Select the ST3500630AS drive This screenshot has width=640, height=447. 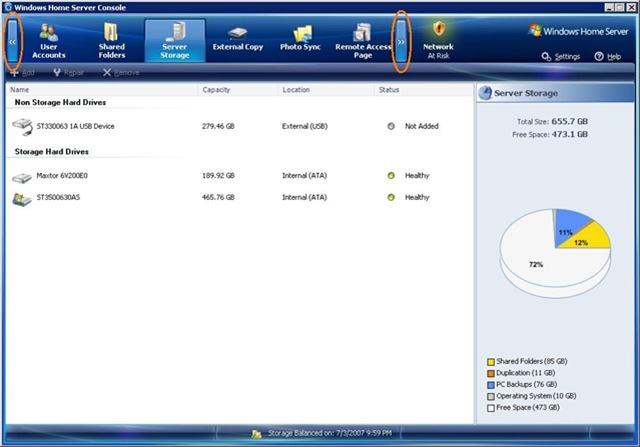(x=240, y=198)
